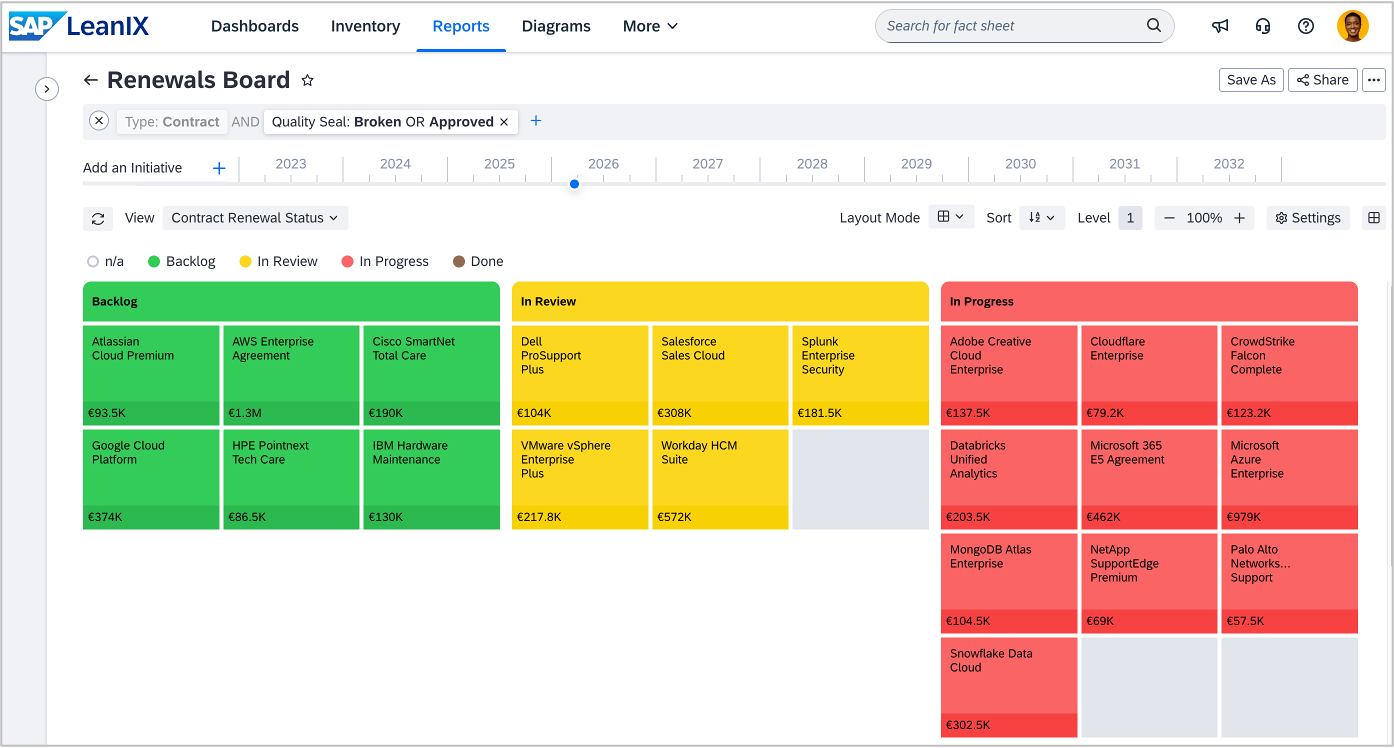1394x748 pixels.
Task: Click the Save As button
Action: click(x=1251, y=80)
